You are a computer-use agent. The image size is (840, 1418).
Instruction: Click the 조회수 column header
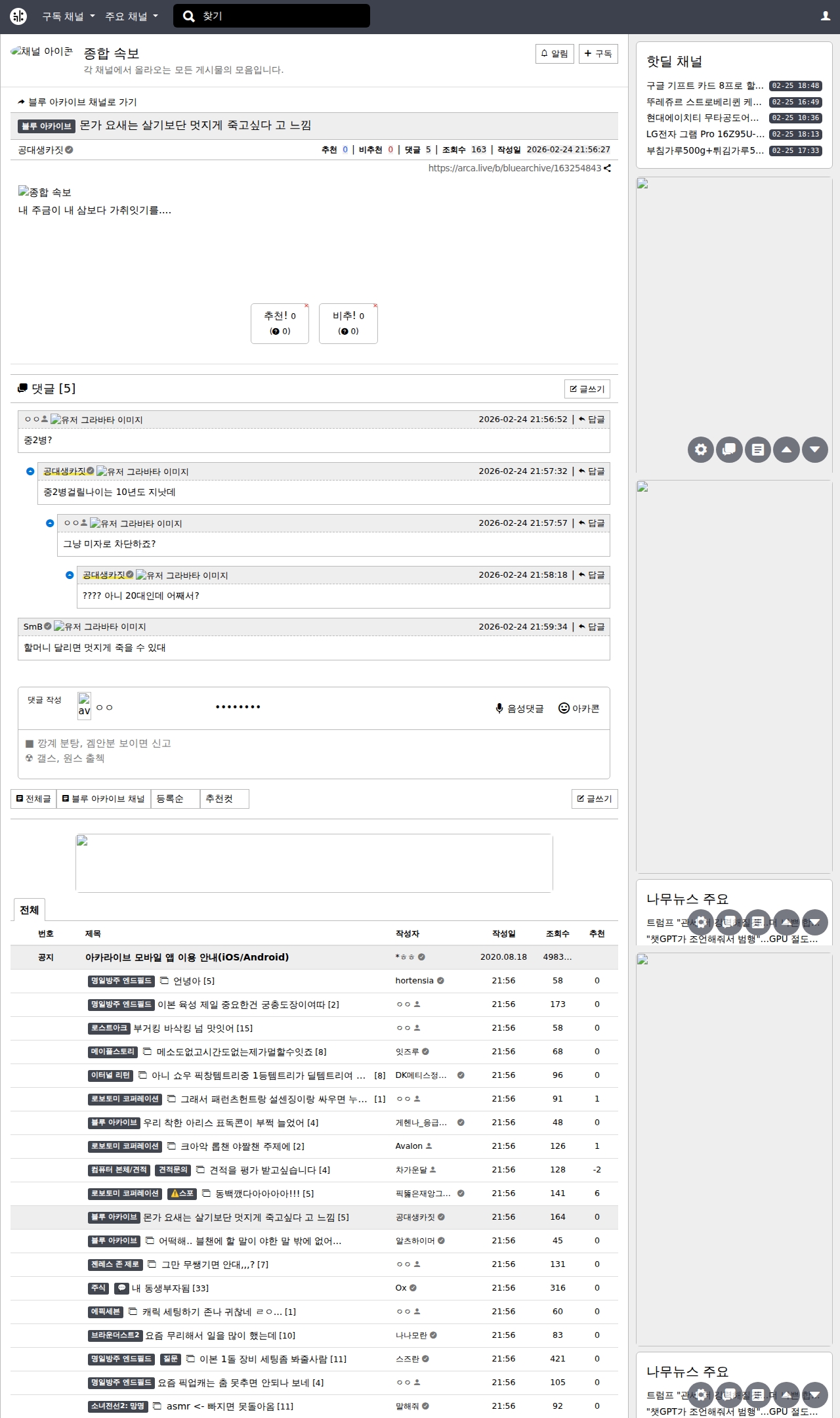[x=557, y=934]
